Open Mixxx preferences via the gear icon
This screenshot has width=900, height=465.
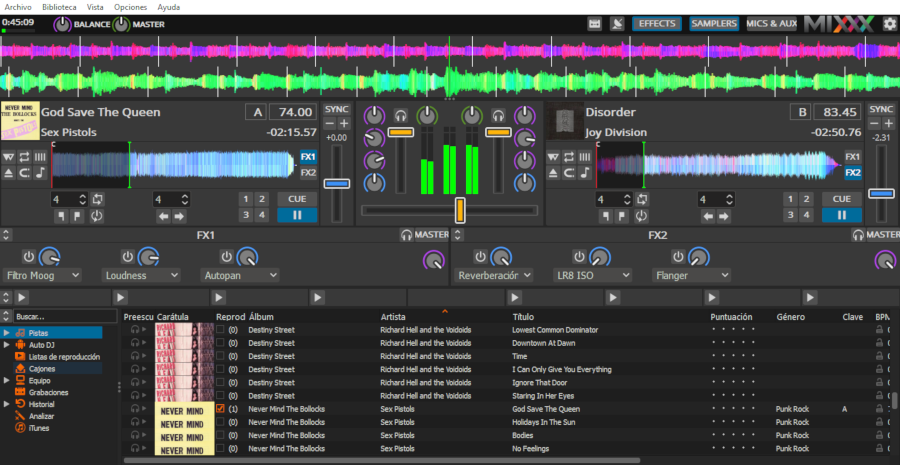890,24
